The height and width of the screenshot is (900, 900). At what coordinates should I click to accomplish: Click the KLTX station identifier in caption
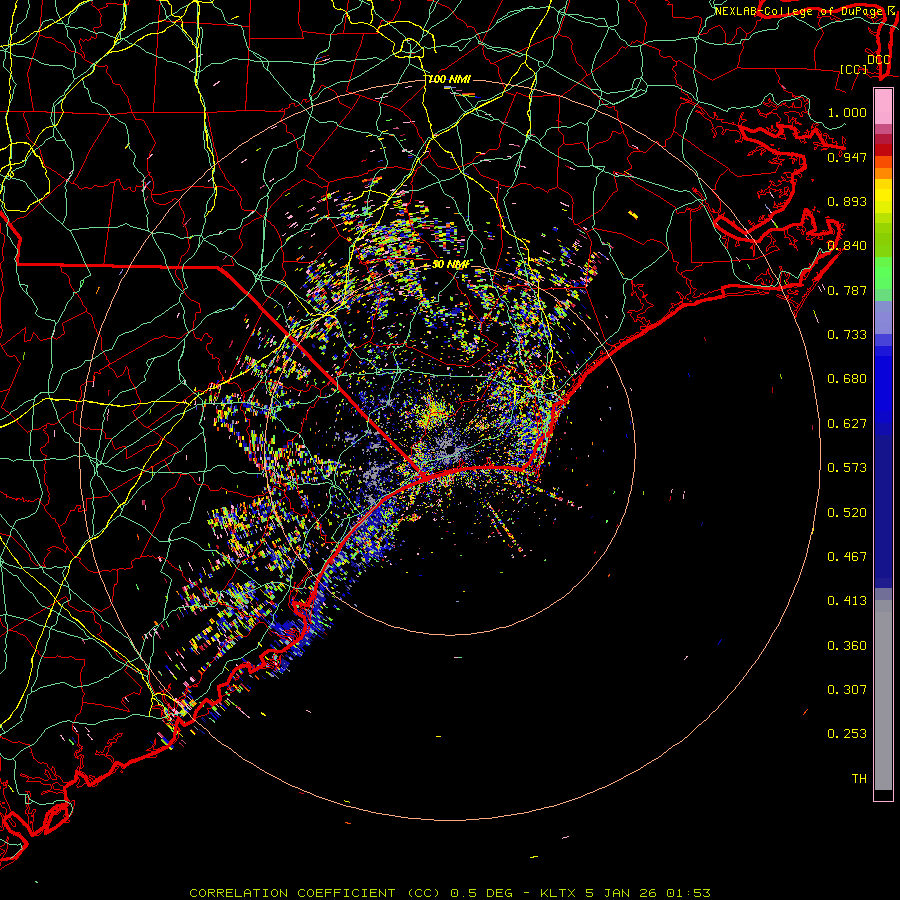point(558,893)
